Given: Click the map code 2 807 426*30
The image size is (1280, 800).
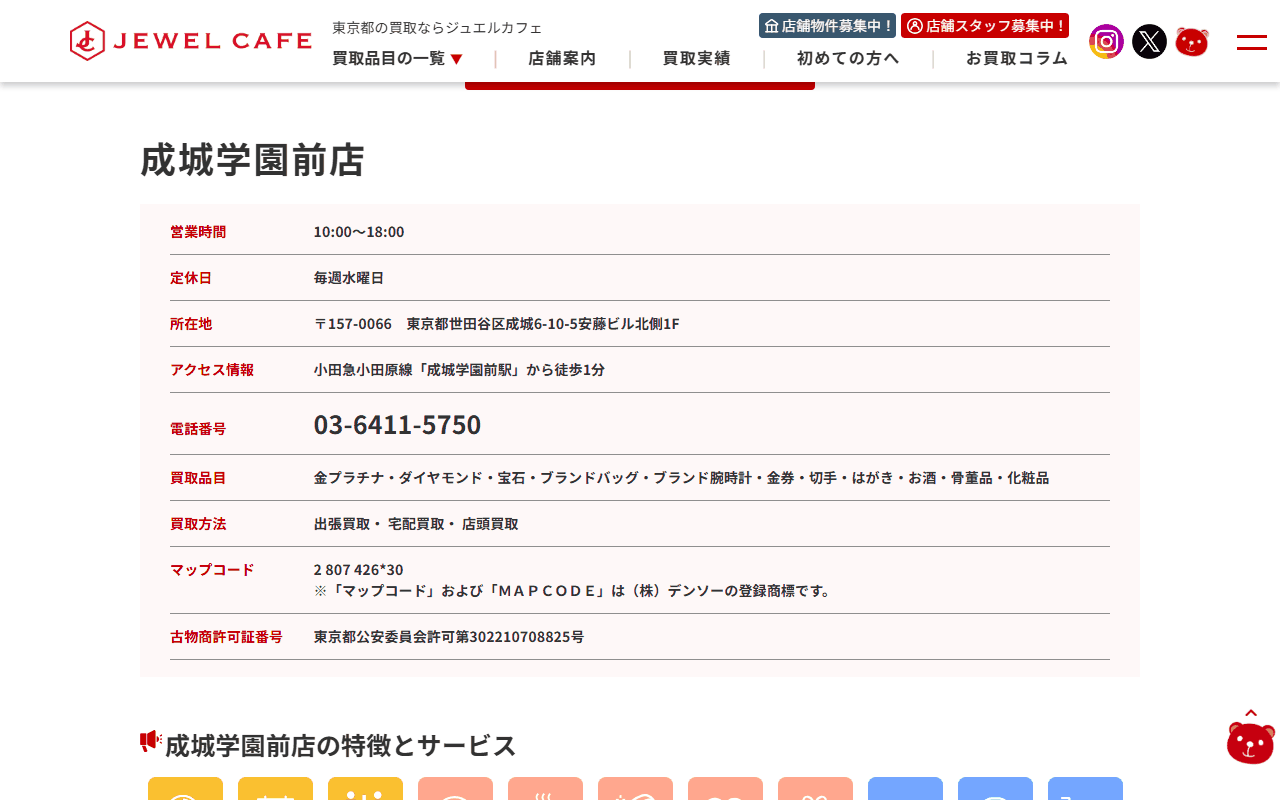Looking at the screenshot, I should (359, 570).
